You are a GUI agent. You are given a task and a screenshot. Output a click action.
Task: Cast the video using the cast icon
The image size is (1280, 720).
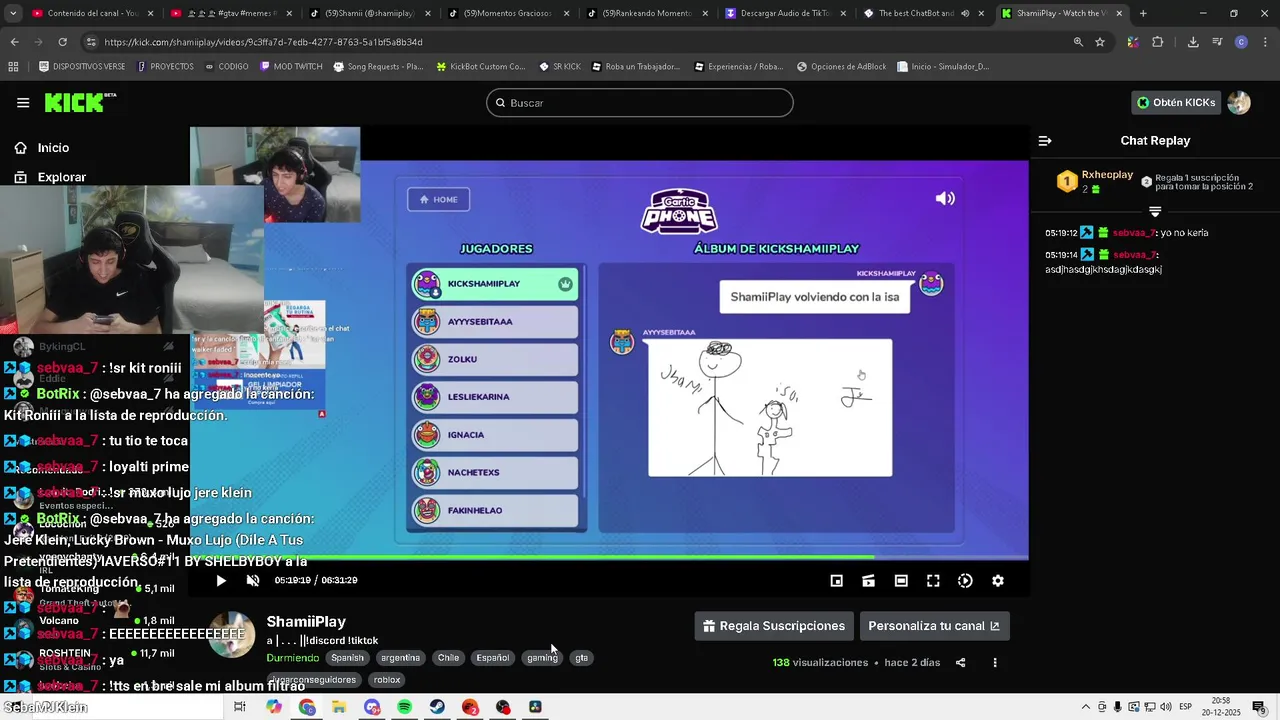point(869,581)
